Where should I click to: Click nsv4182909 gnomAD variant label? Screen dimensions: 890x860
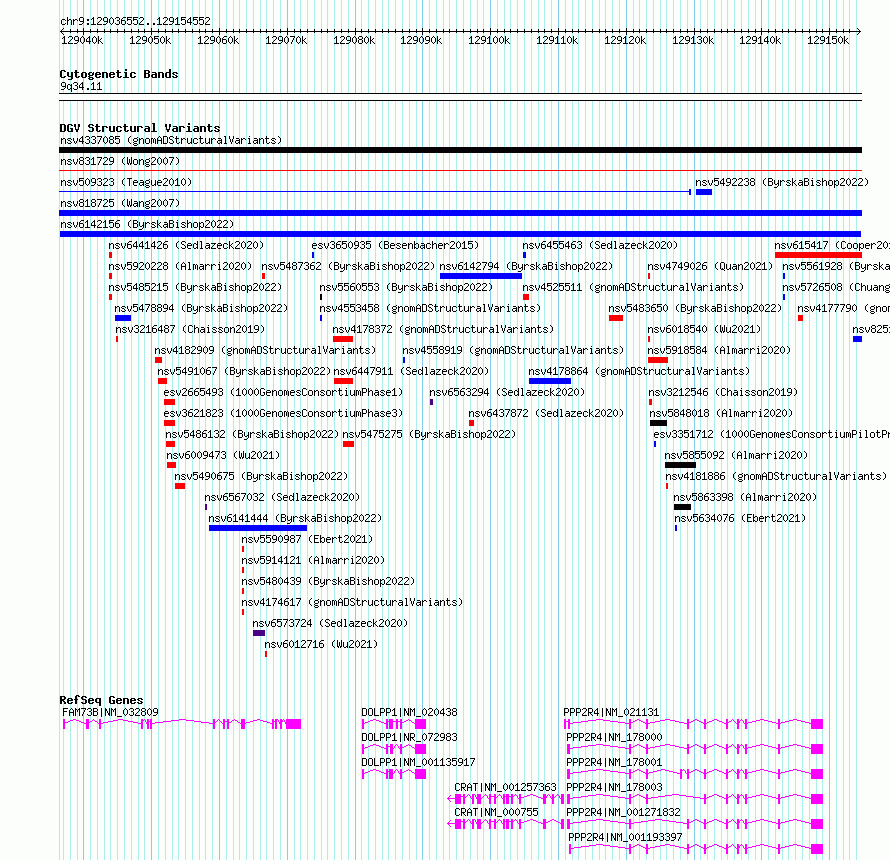tap(265, 350)
